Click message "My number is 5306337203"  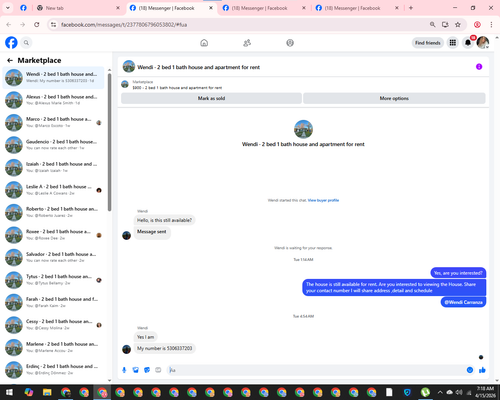tap(165, 348)
